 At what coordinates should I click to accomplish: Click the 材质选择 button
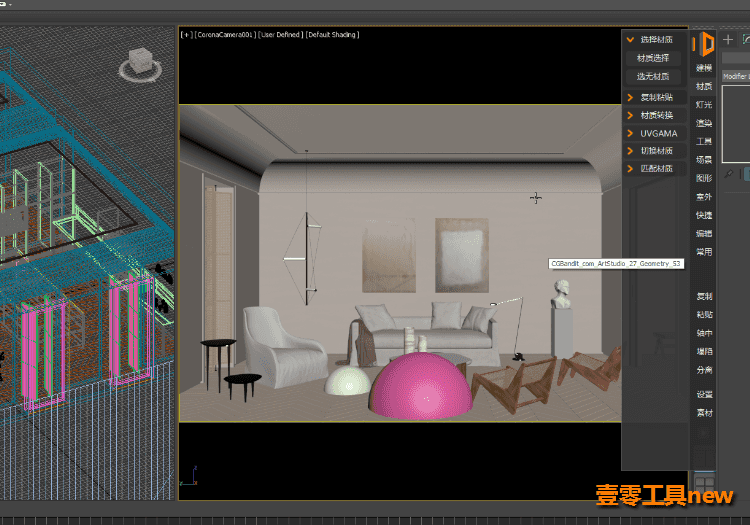coord(653,58)
